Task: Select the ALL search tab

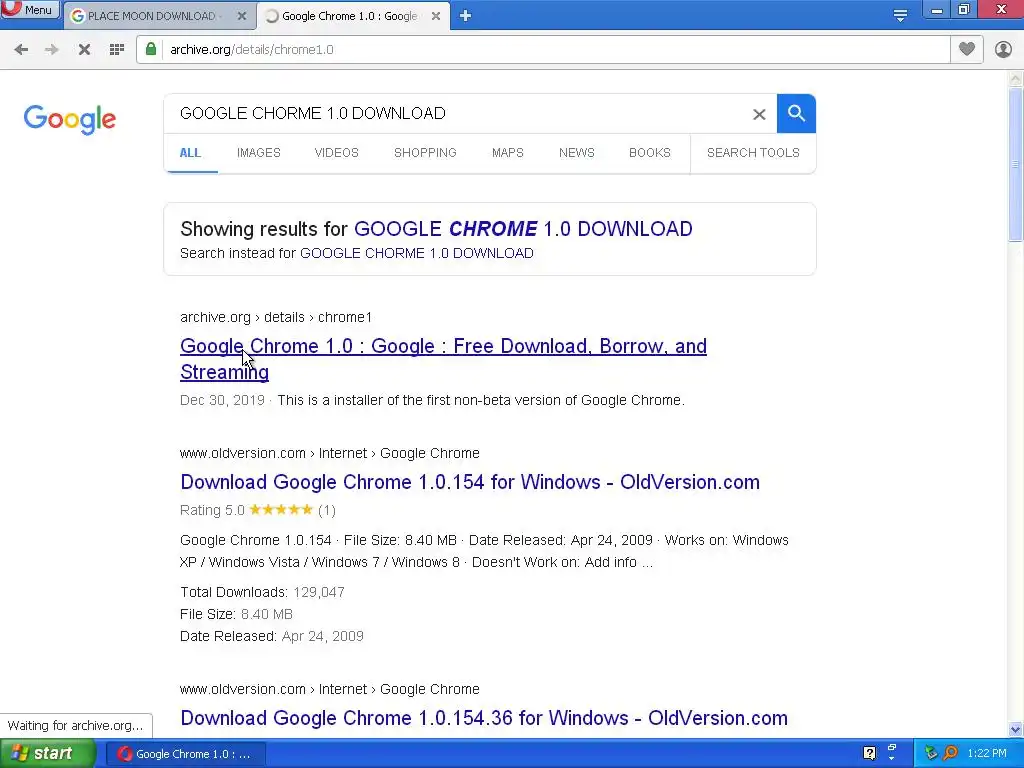Action: (190, 153)
